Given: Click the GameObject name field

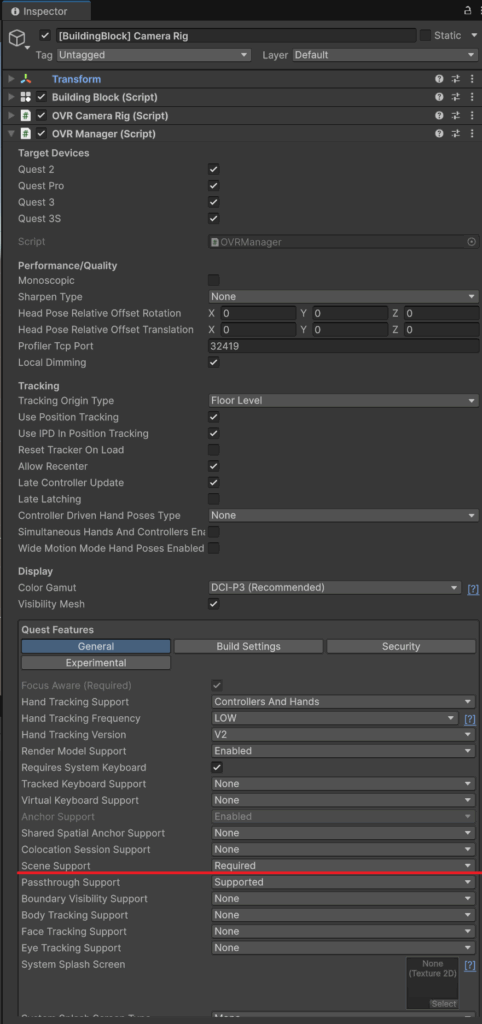Looking at the screenshot, I should click(236, 35).
